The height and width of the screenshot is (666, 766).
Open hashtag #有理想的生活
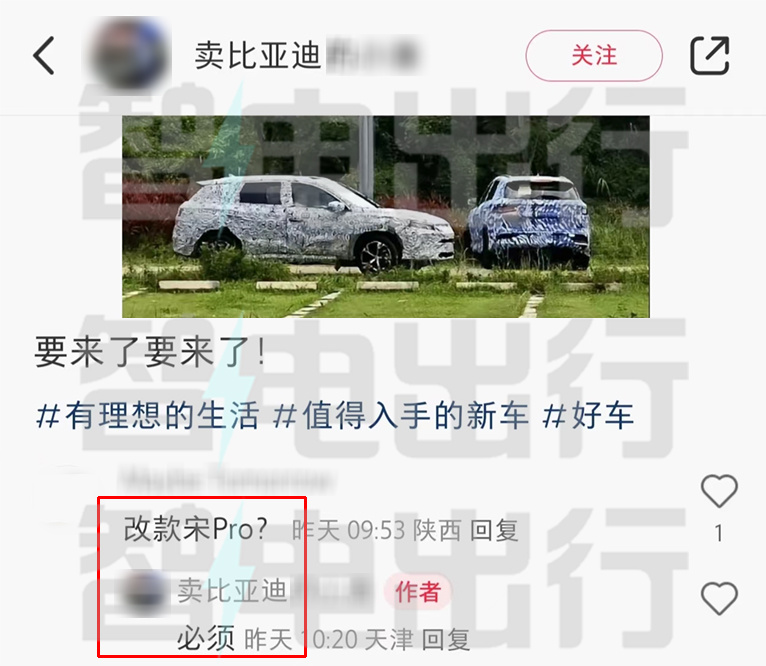(x=148, y=416)
